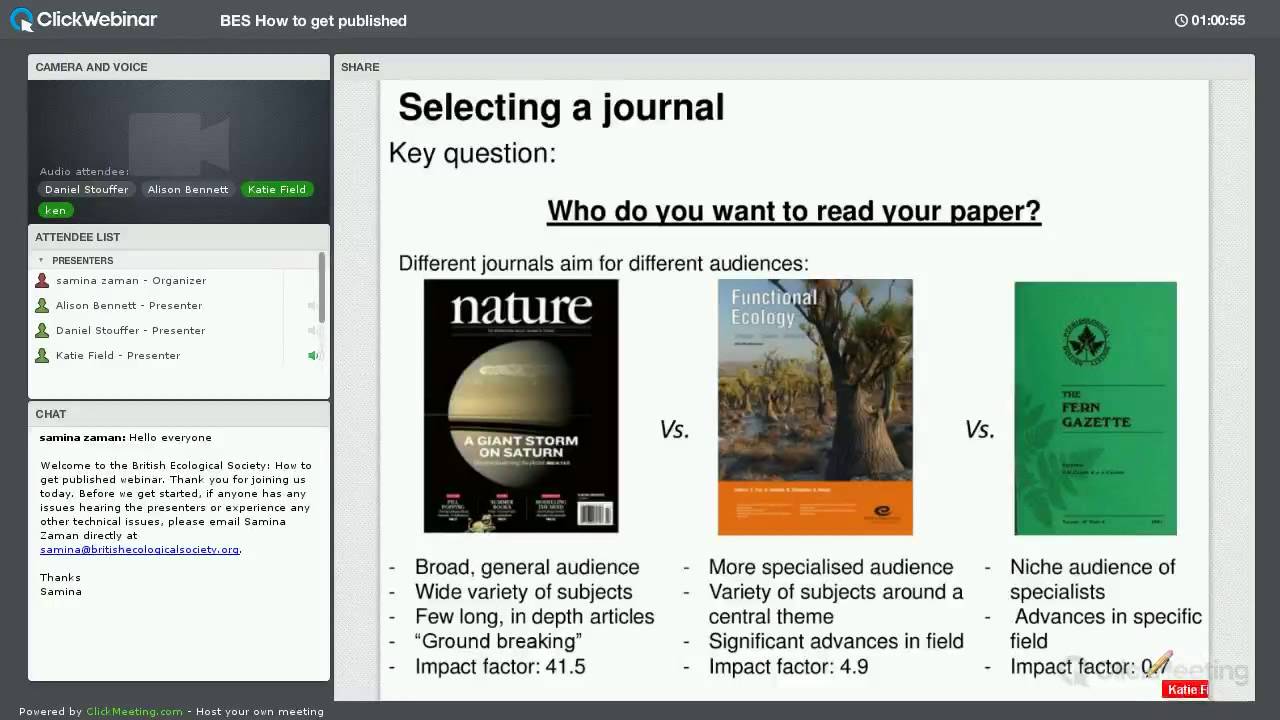Image resolution: width=1280 pixels, height=720 pixels.
Task: Click the SHARE panel header
Action: (794, 67)
